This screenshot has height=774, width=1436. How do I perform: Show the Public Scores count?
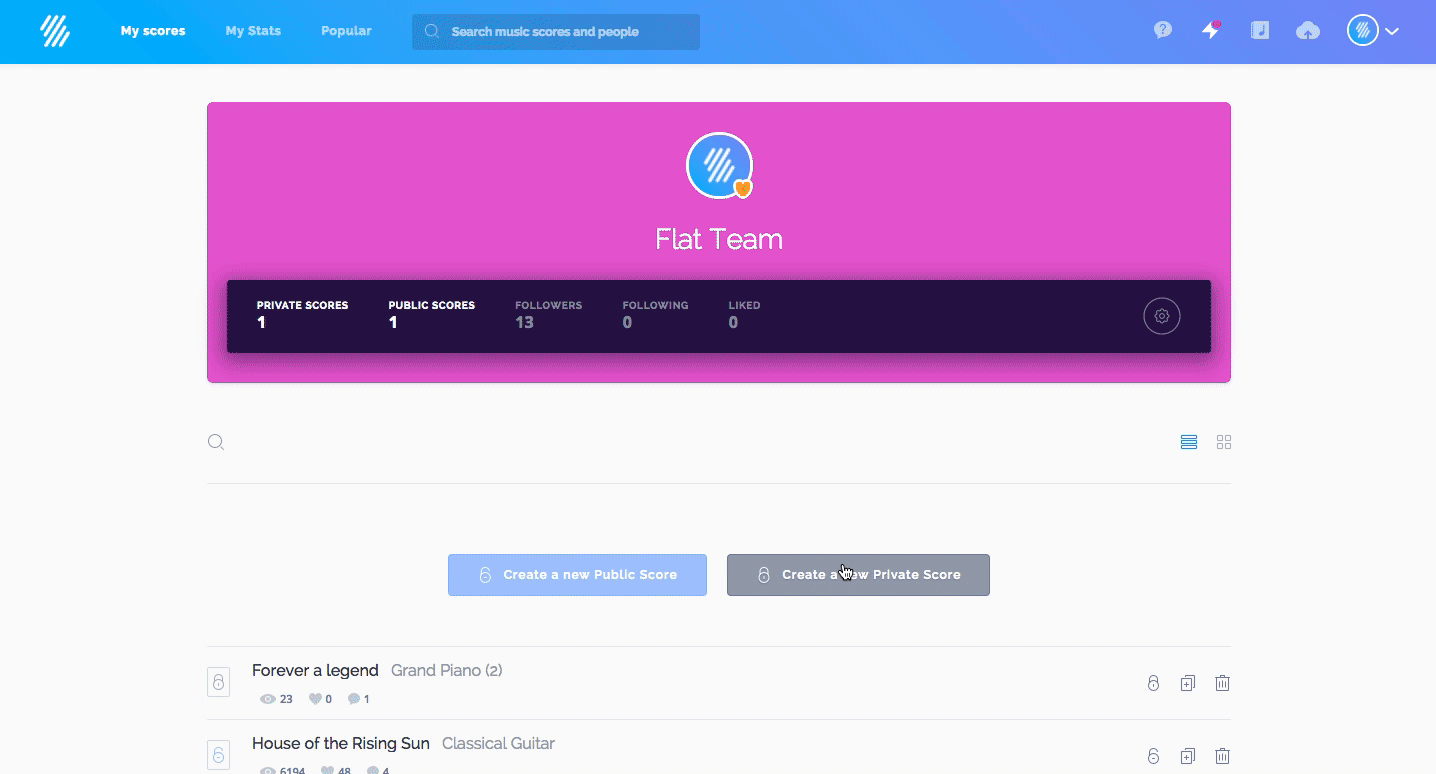(431, 315)
